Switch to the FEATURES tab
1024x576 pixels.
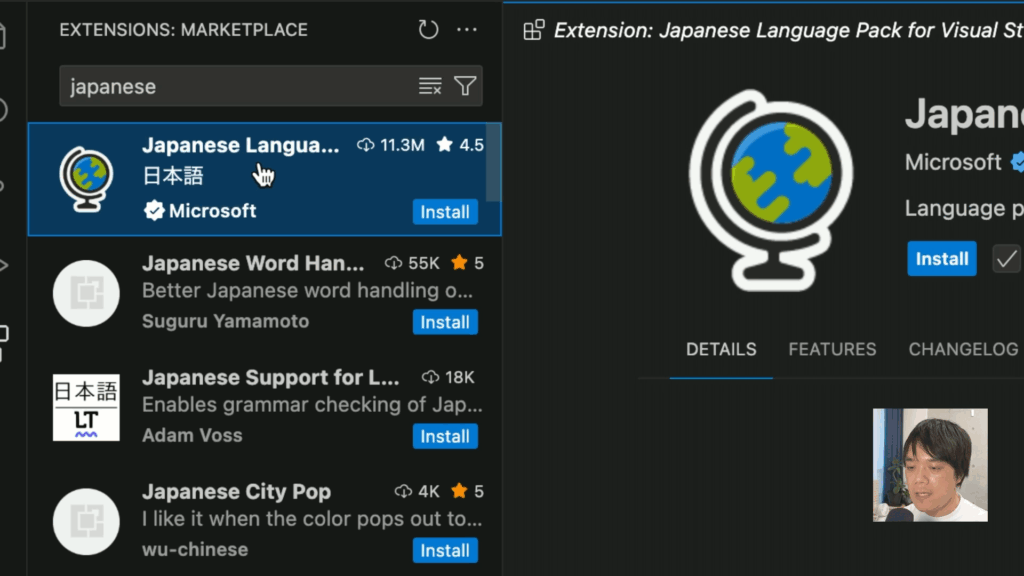click(x=832, y=349)
